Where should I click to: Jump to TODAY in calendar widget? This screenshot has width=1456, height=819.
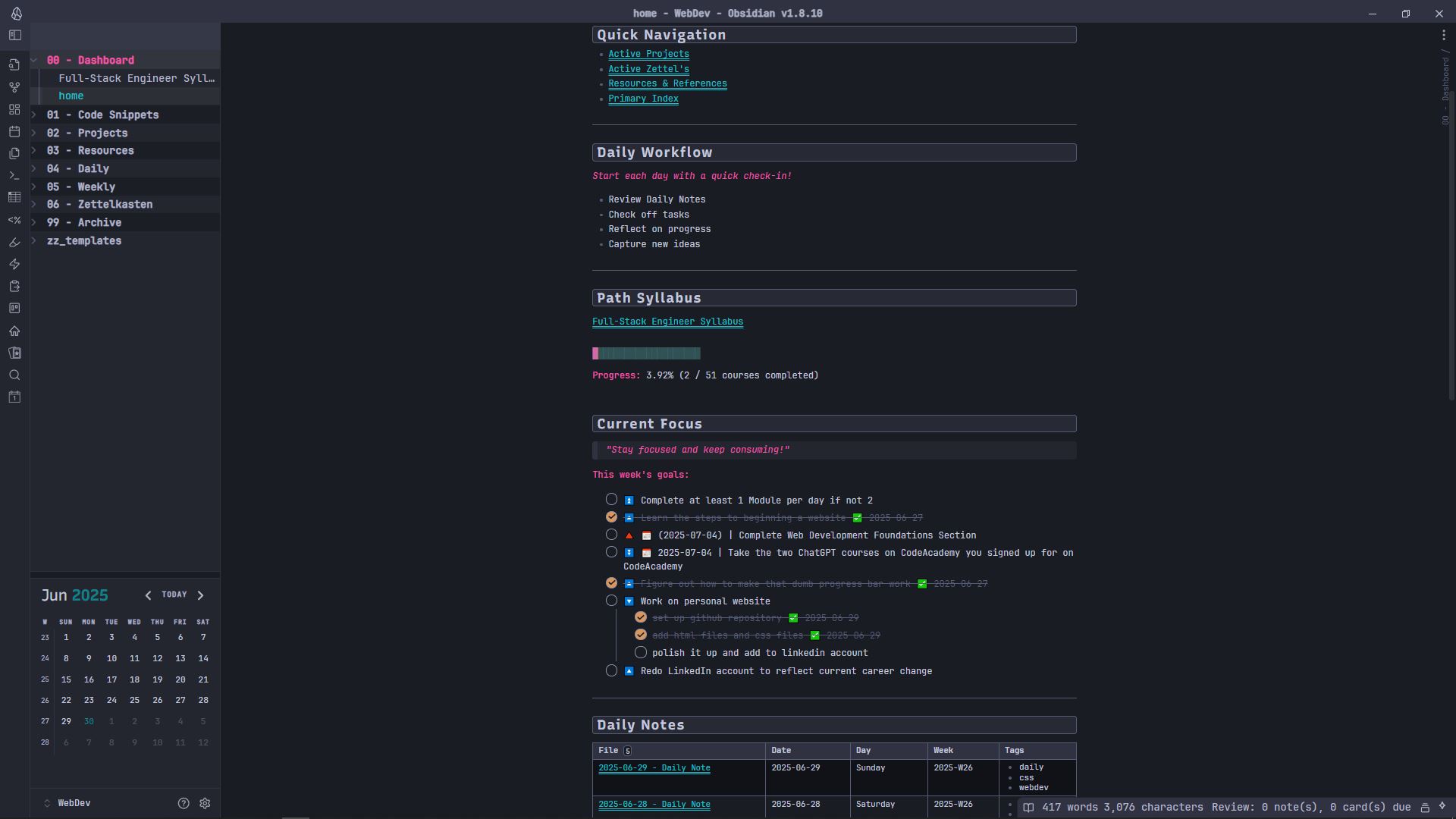tap(174, 595)
